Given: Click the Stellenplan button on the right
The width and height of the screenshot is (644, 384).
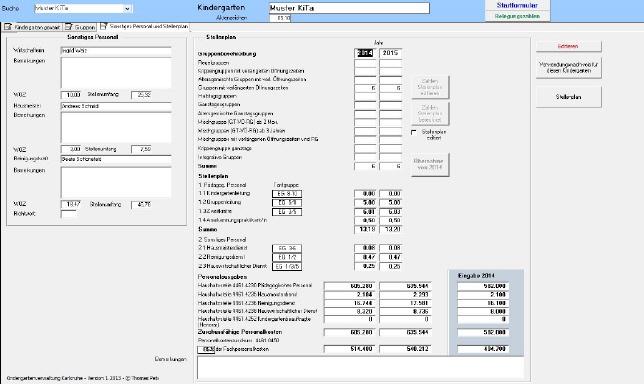Looking at the screenshot, I should click(x=568, y=97).
